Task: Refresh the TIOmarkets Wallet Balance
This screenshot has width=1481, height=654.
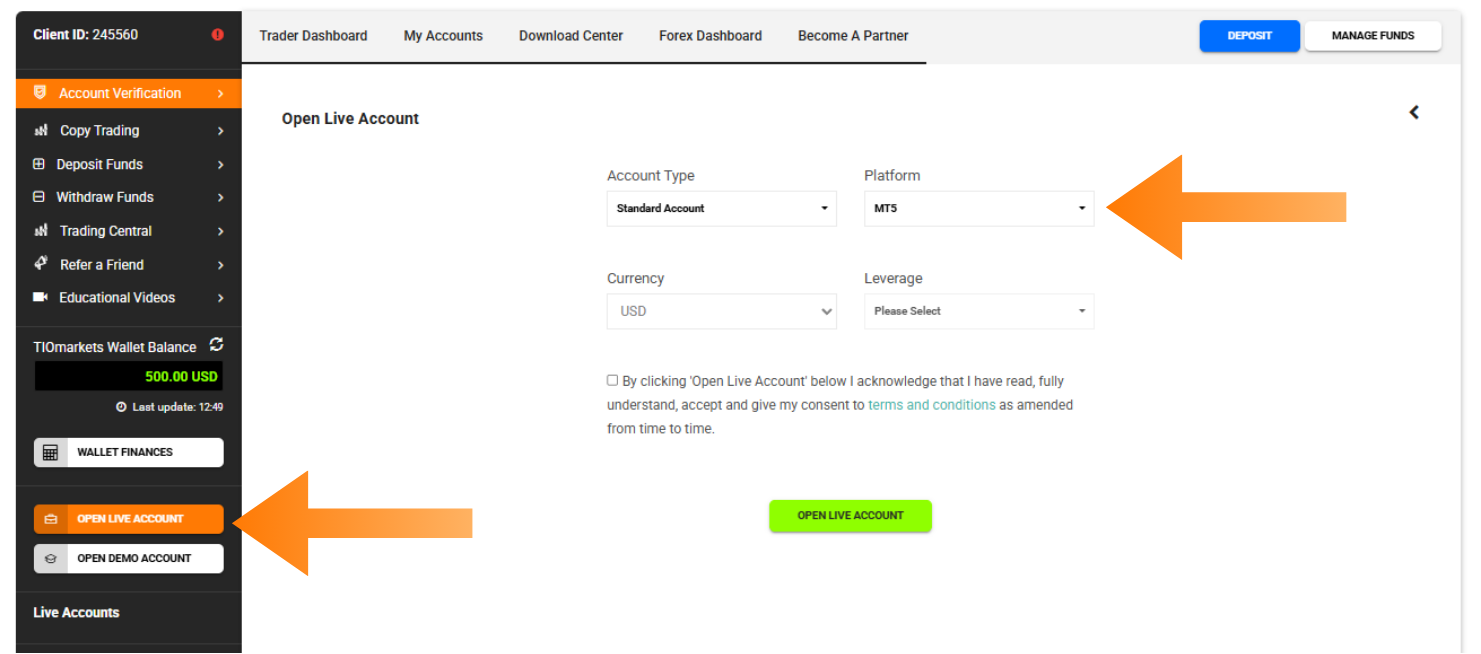Action: point(216,345)
